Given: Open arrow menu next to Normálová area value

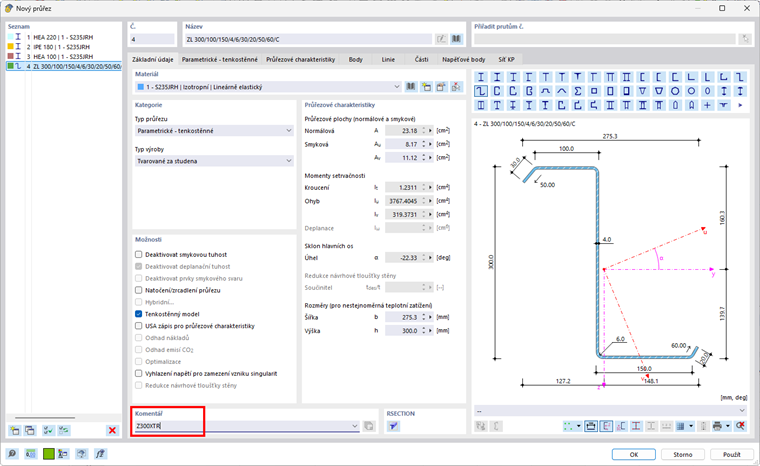Looking at the screenshot, I should (x=430, y=131).
